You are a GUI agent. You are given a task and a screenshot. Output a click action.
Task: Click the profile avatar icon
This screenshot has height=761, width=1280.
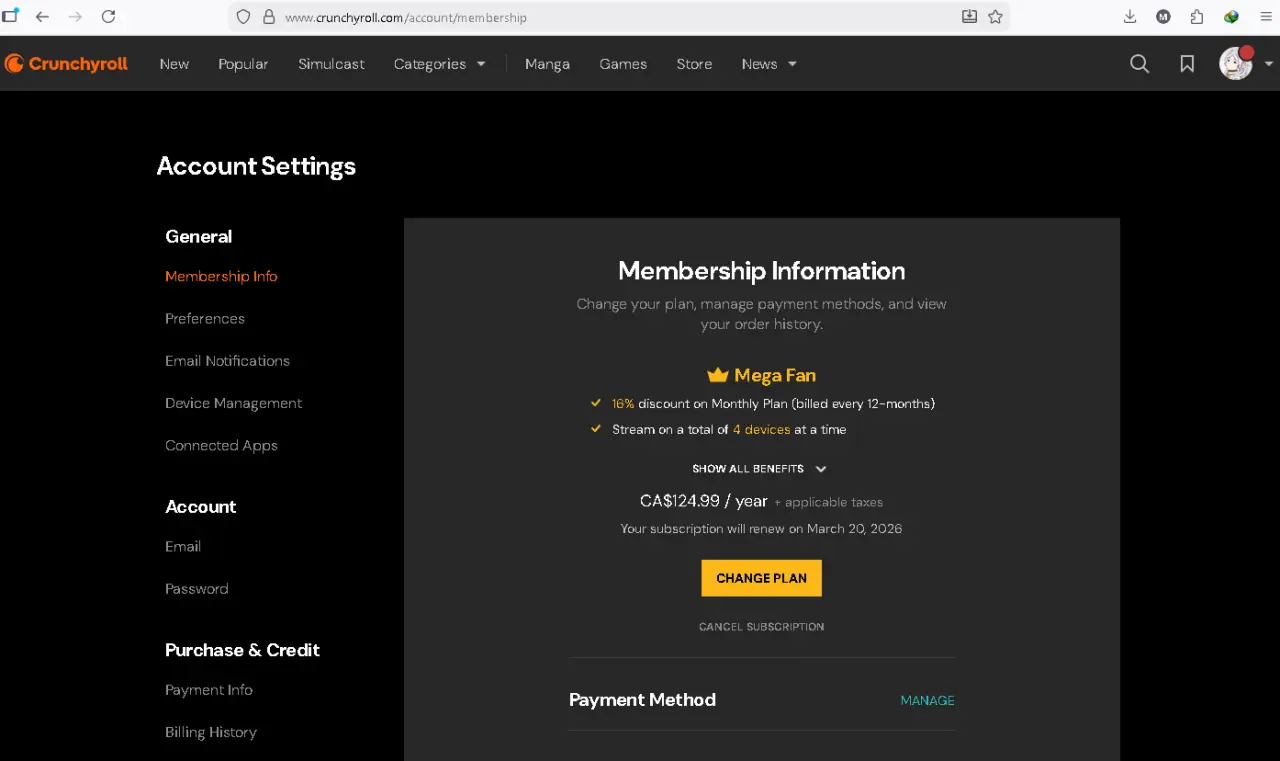pos(1236,64)
